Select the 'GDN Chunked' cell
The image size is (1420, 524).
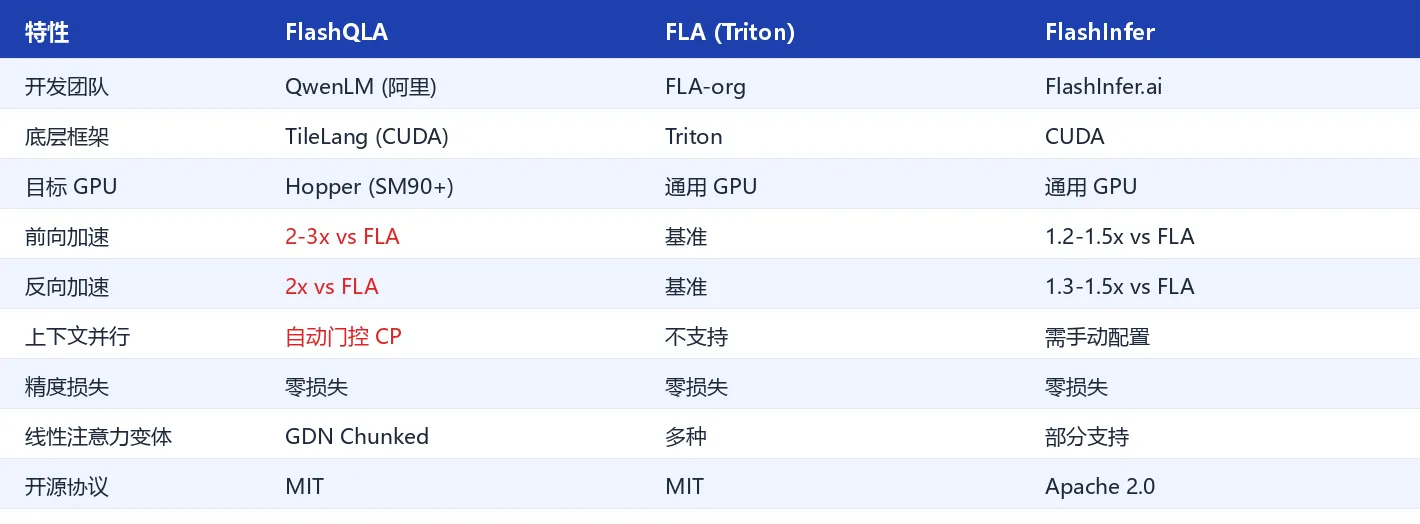pos(357,437)
